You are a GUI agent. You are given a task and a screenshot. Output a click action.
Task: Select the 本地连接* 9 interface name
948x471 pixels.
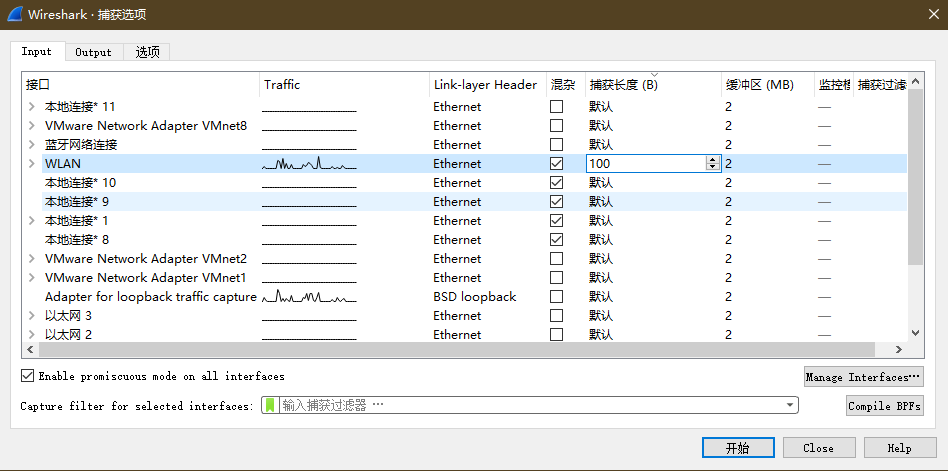77,202
